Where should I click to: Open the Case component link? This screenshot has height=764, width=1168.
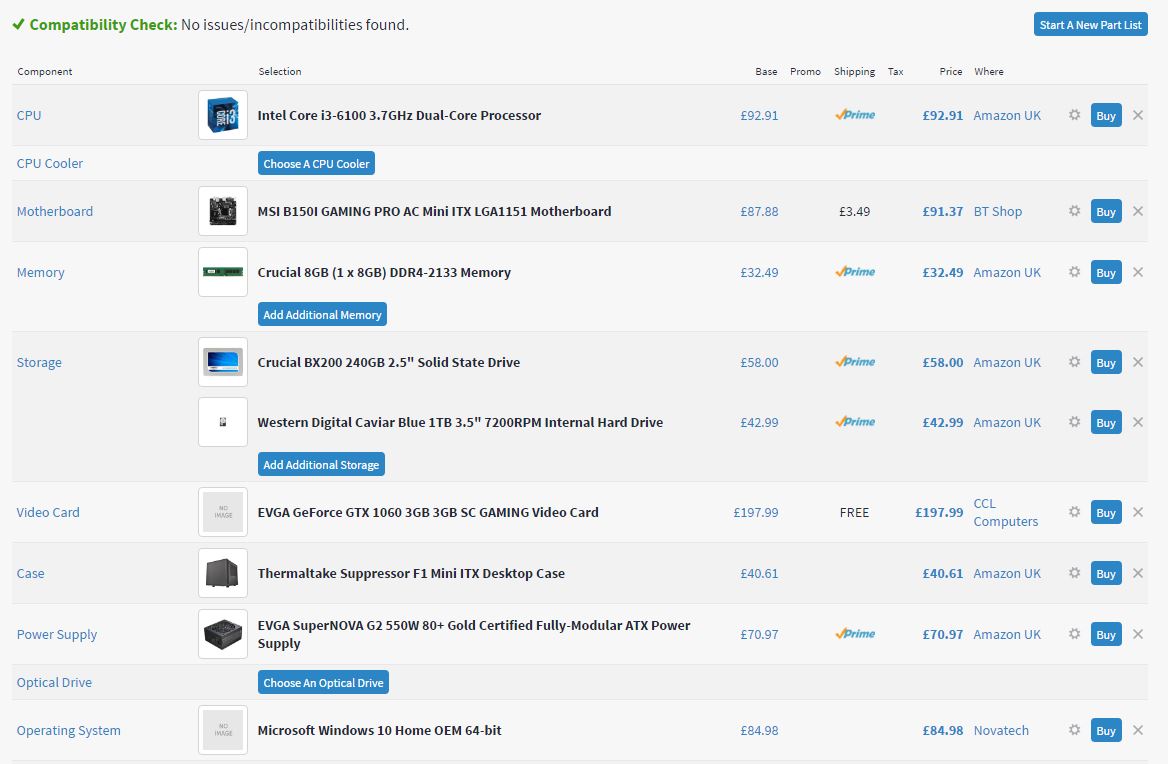click(x=31, y=573)
